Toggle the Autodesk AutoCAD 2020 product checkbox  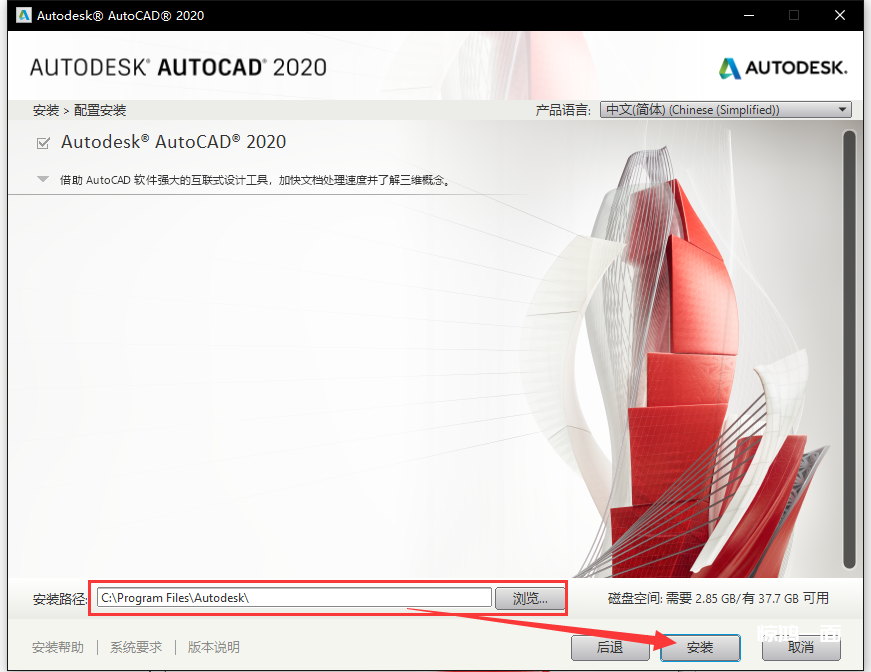43,143
